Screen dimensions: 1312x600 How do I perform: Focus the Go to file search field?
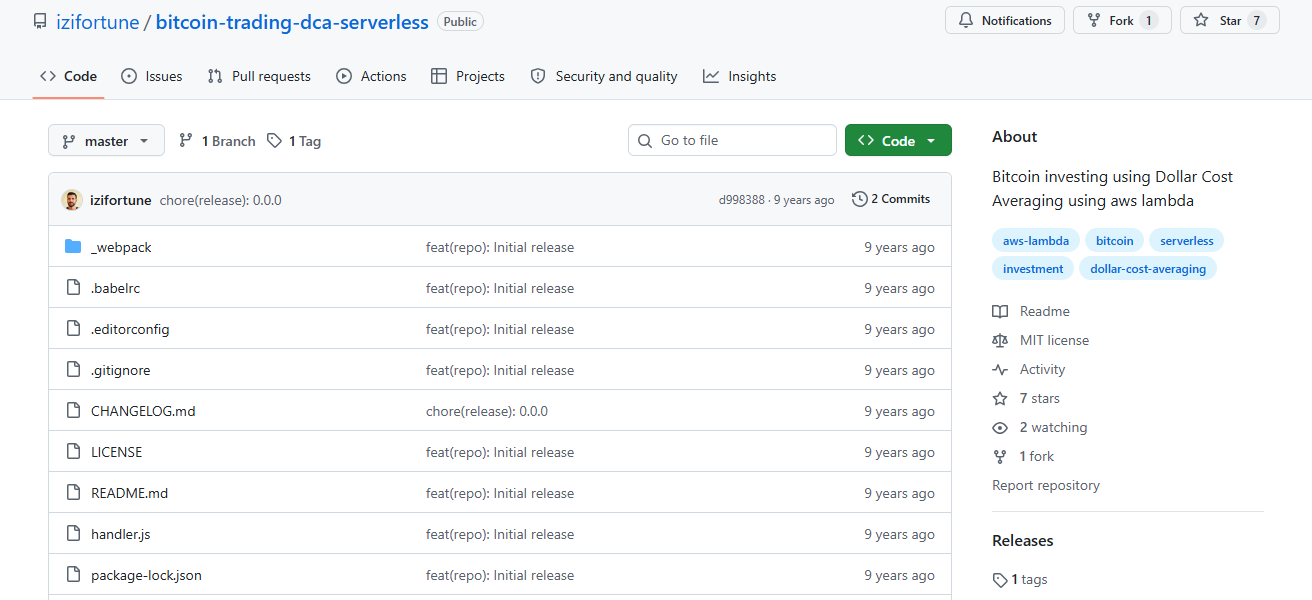[732, 140]
